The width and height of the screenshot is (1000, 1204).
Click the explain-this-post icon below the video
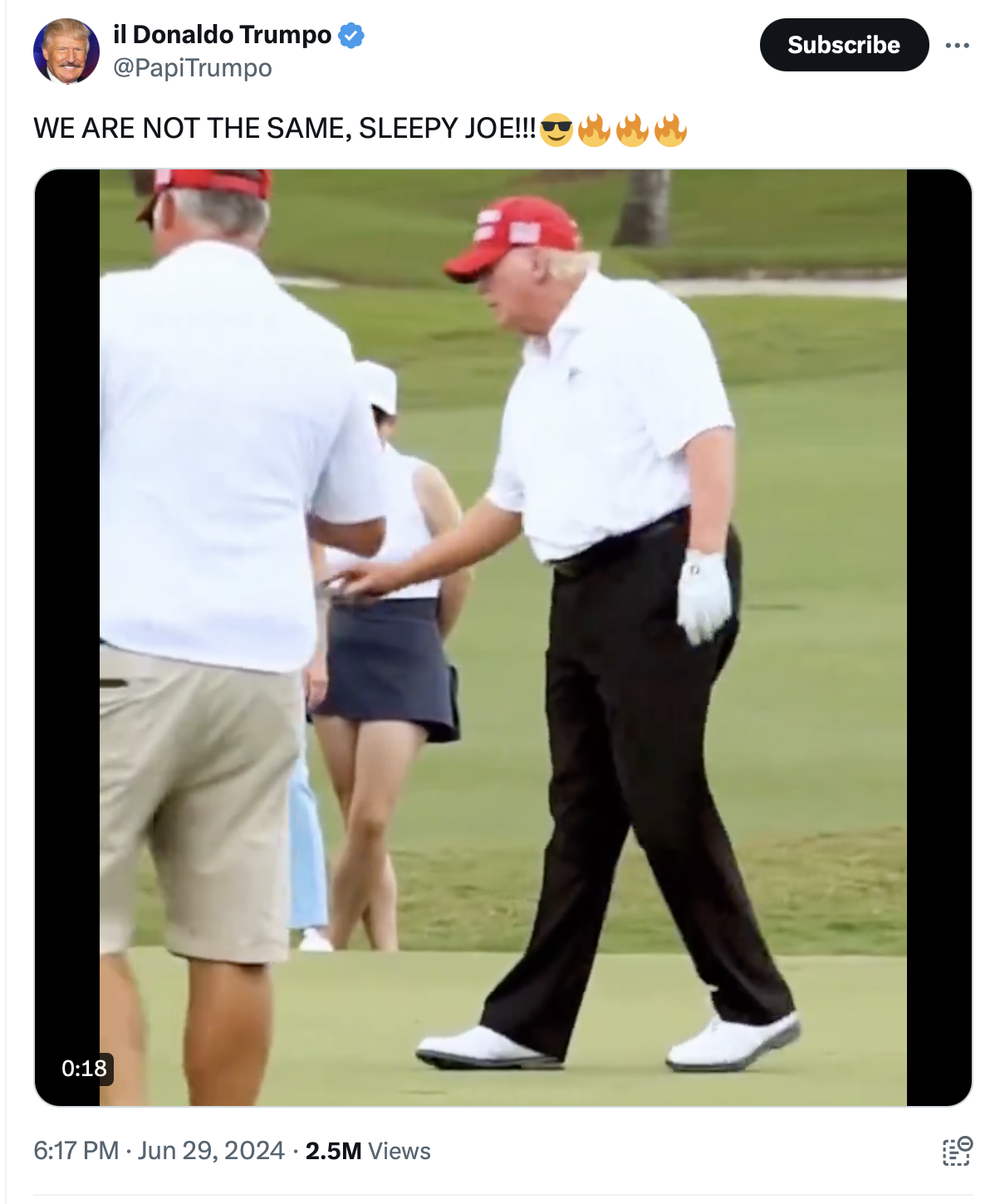(957, 1151)
